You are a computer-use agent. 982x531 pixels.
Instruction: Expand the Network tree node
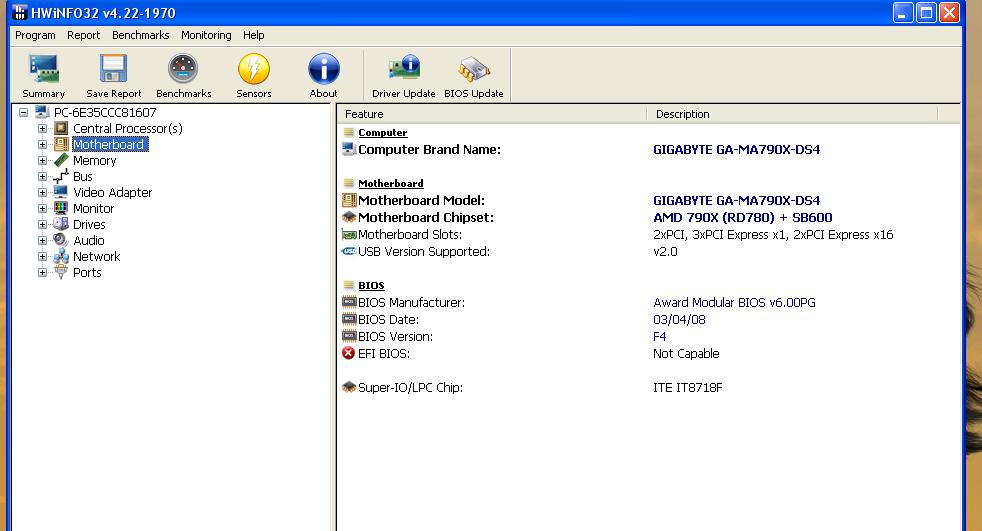(x=43, y=256)
